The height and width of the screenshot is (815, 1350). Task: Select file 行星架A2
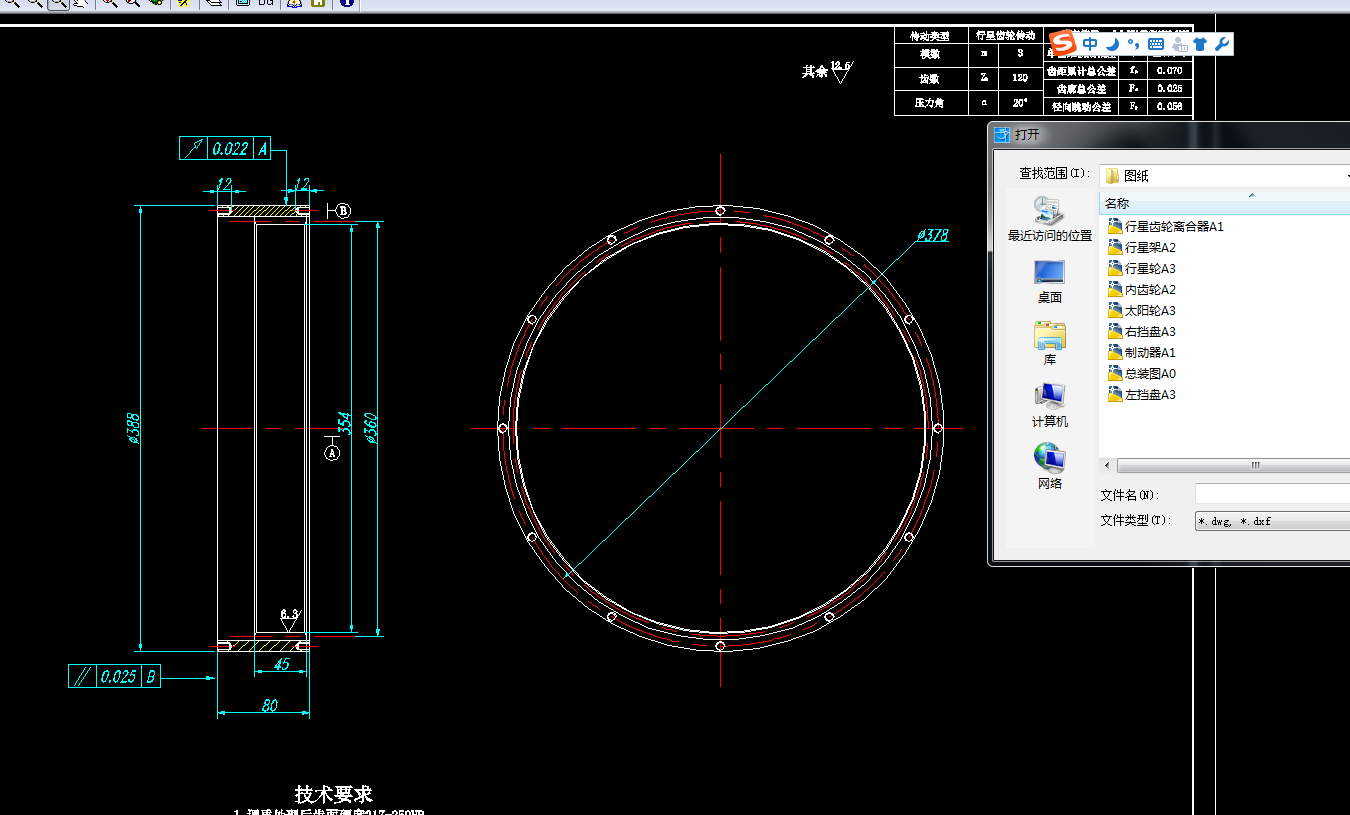(1142, 248)
